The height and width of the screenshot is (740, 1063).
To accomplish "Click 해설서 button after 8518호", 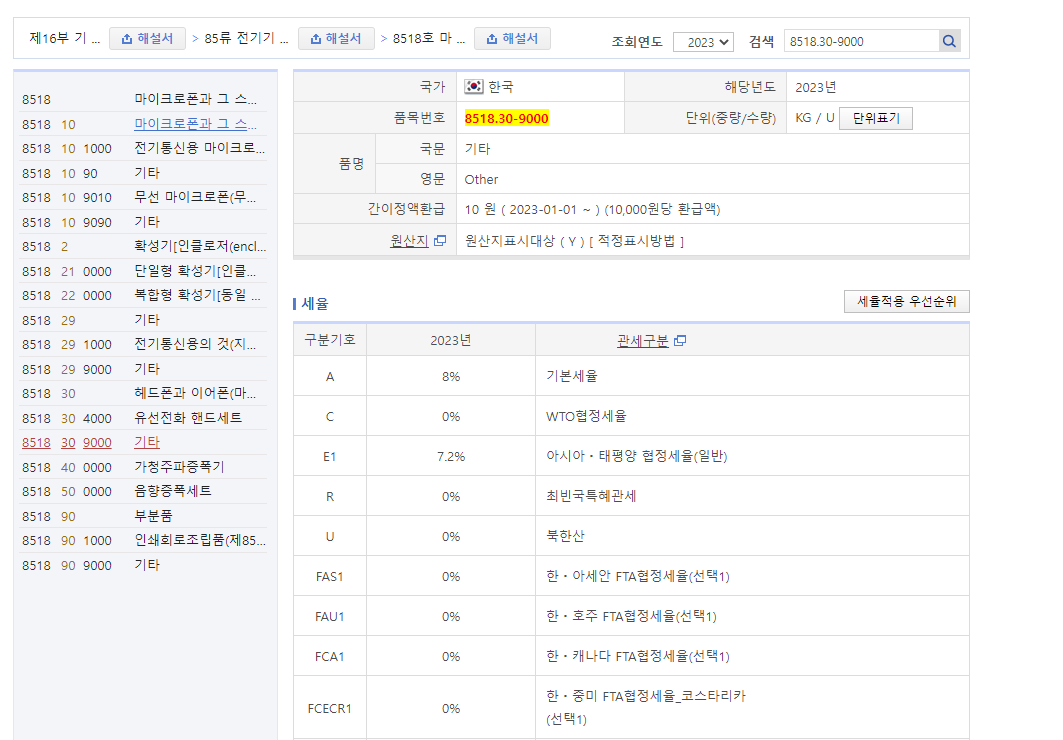I will point(512,39).
